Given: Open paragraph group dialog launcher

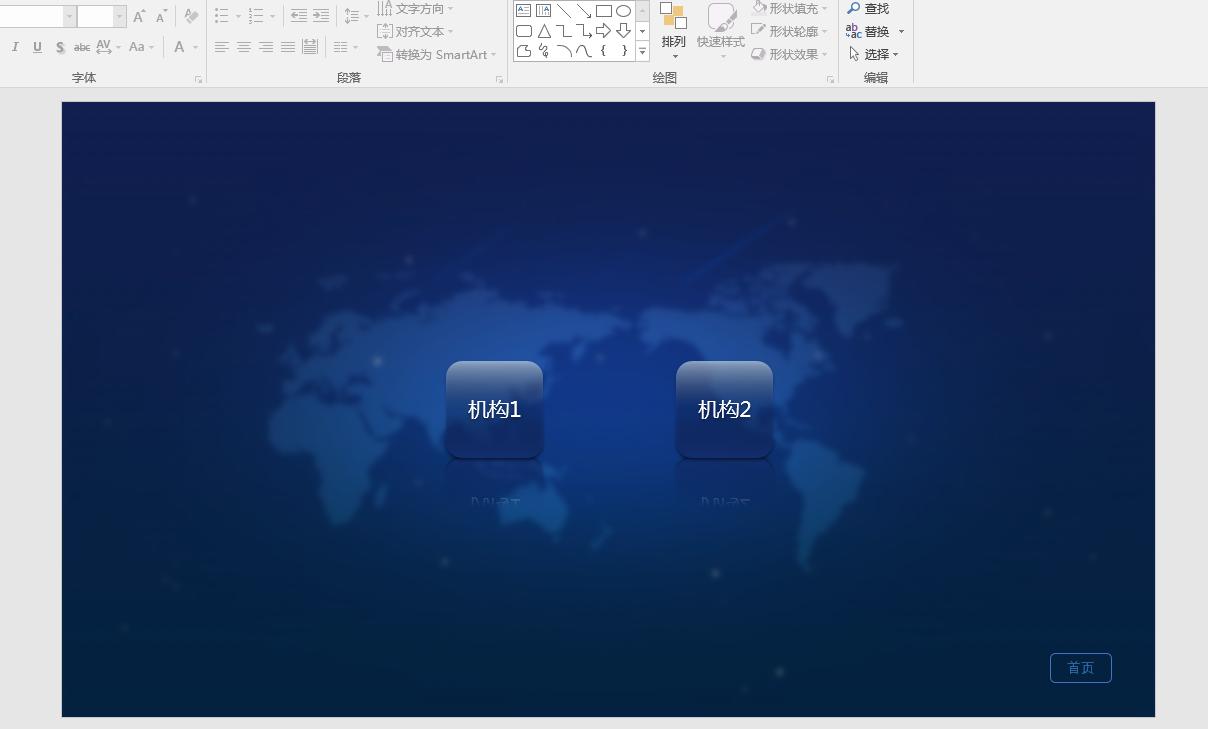Looking at the screenshot, I should click(x=499, y=79).
